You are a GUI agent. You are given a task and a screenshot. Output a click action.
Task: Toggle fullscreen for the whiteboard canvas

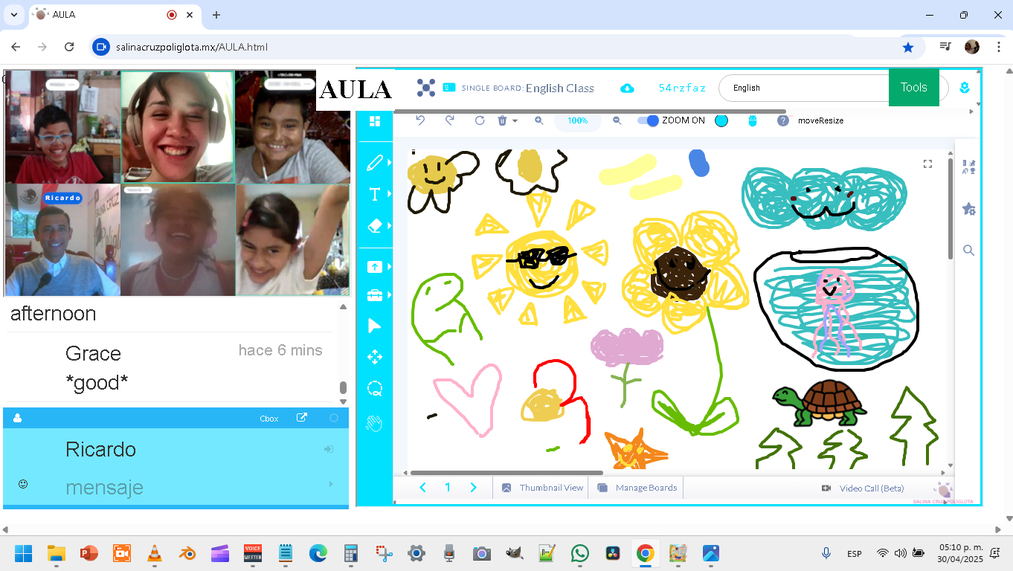[x=927, y=164]
